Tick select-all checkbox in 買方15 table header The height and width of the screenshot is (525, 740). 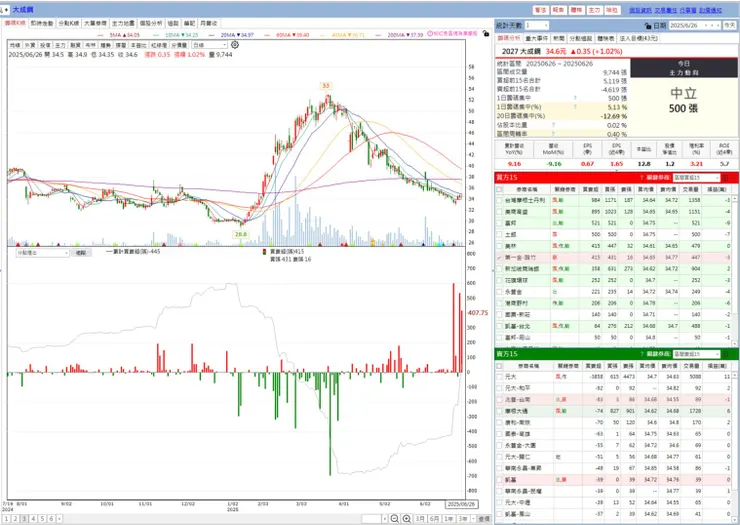coord(499,189)
